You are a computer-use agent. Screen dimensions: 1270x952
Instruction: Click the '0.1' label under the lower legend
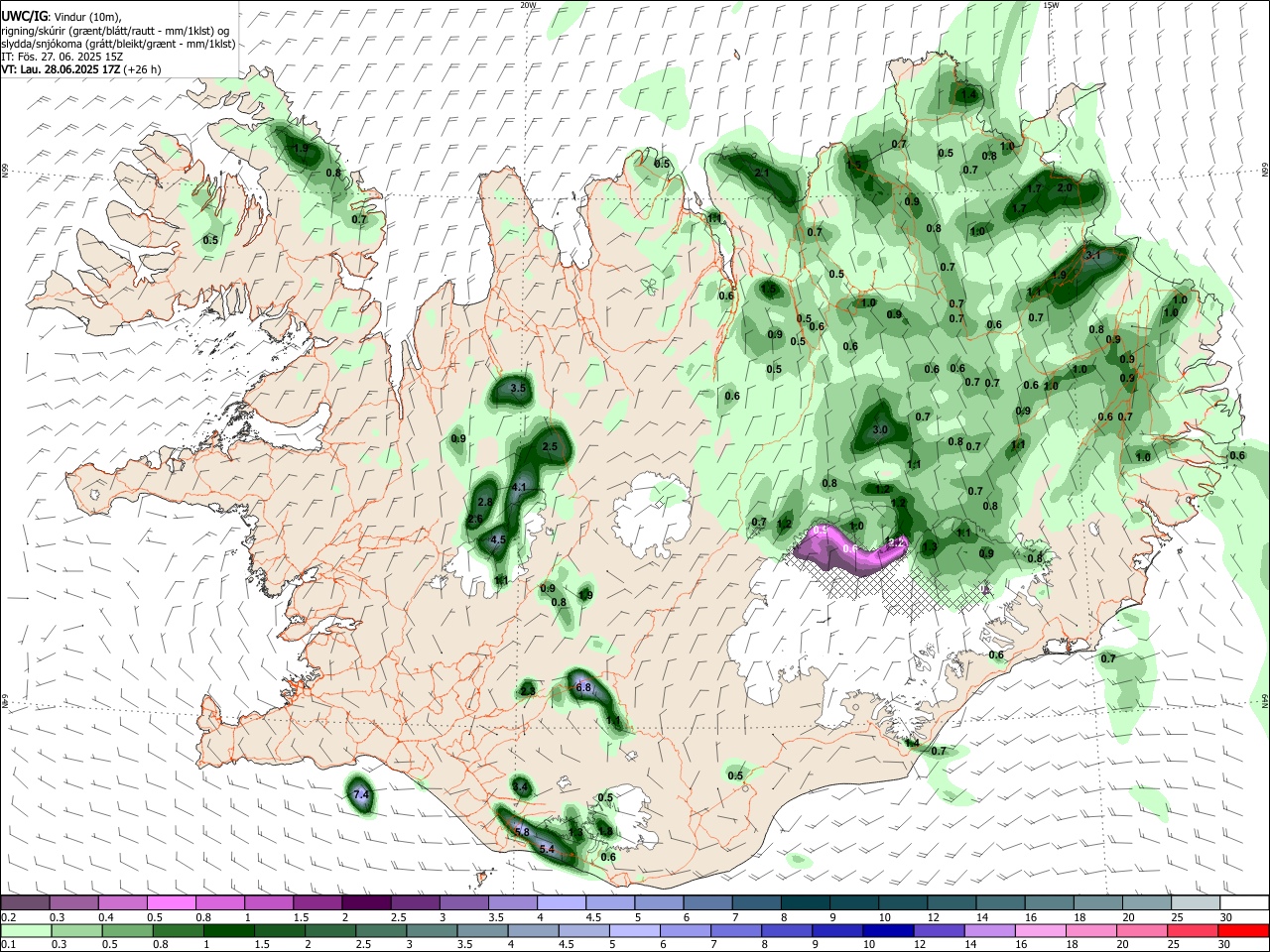point(7,945)
